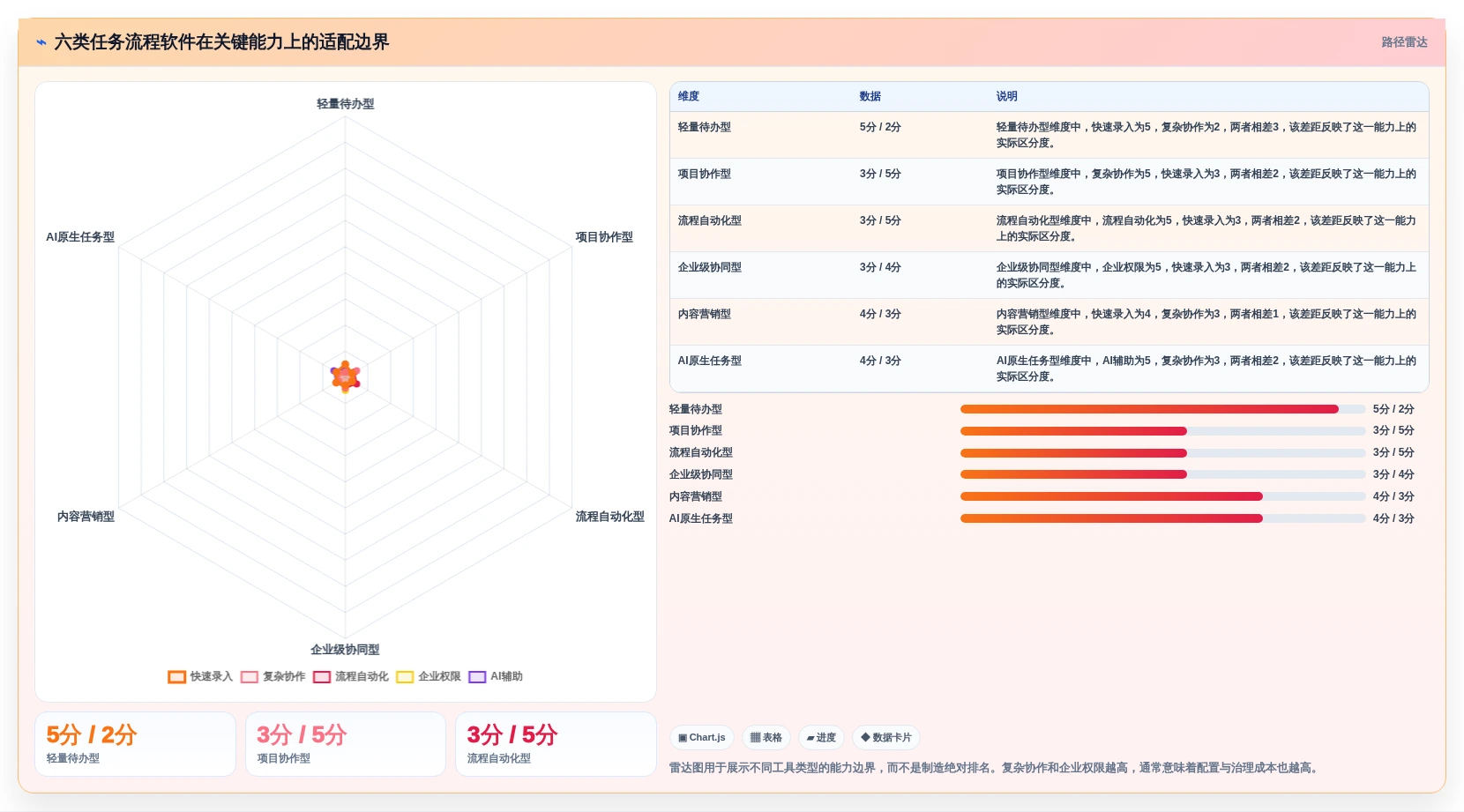
Task: Click the 说明 column header
Action: [1007, 96]
